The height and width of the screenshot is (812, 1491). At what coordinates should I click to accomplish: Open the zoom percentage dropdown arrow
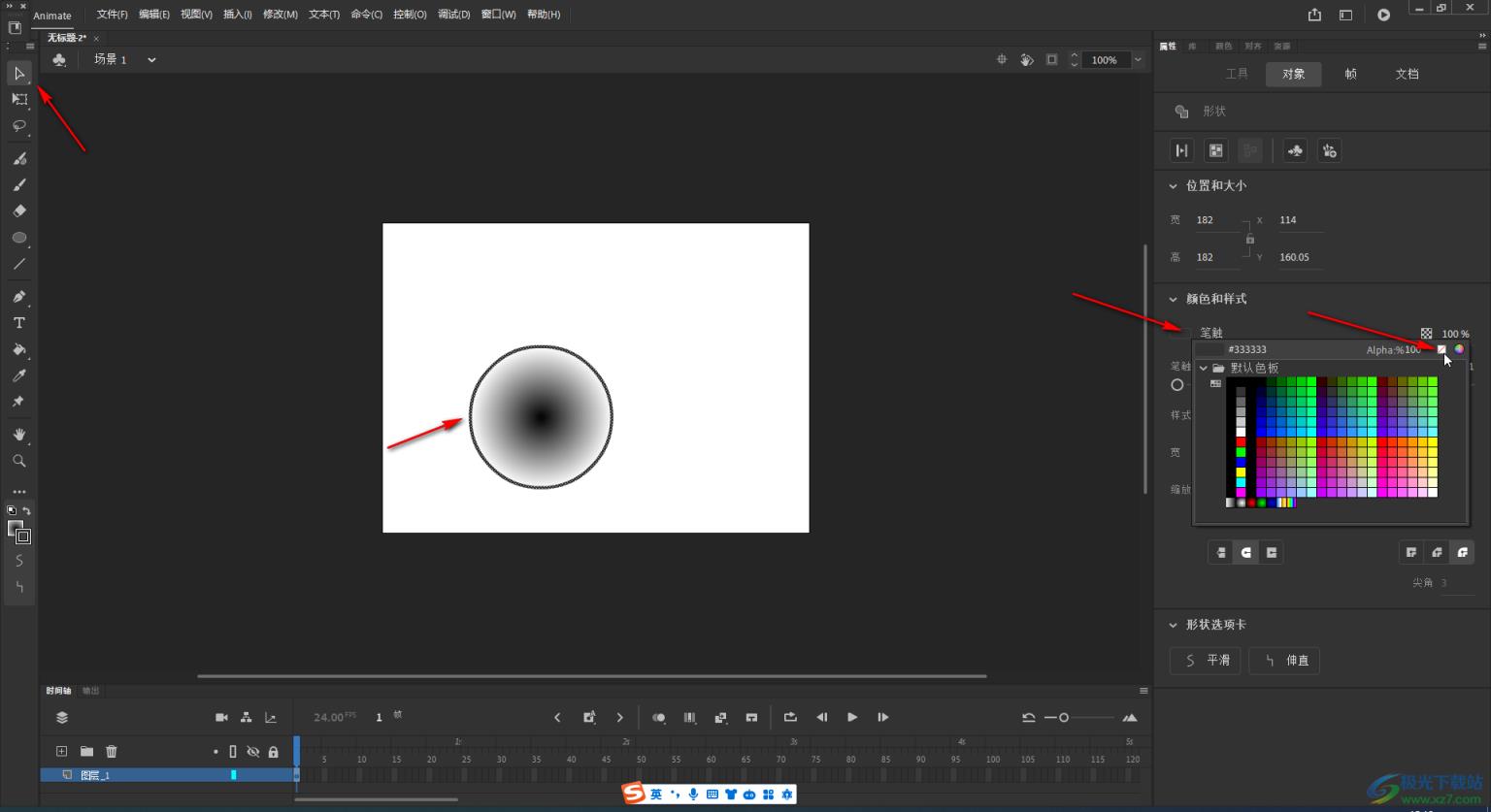coord(1138,60)
